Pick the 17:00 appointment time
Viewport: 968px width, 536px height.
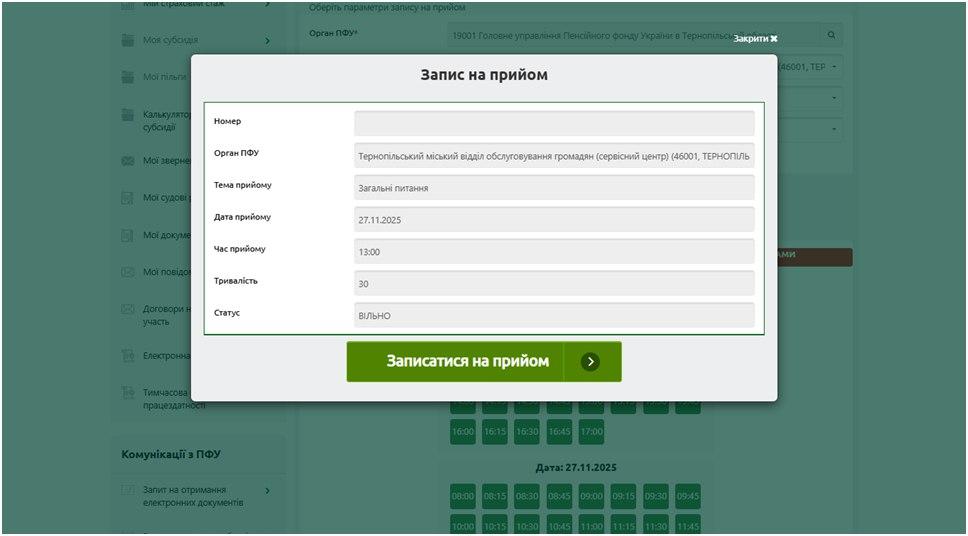[x=591, y=432]
